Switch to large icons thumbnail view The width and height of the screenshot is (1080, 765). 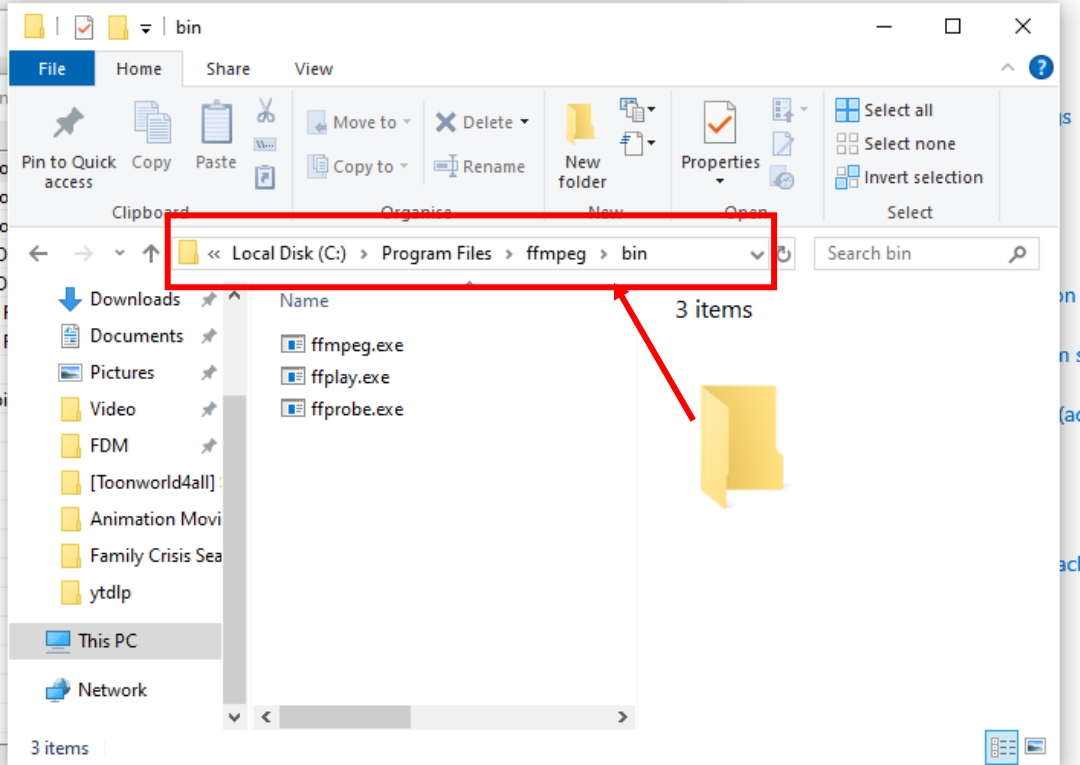click(x=1035, y=746)
